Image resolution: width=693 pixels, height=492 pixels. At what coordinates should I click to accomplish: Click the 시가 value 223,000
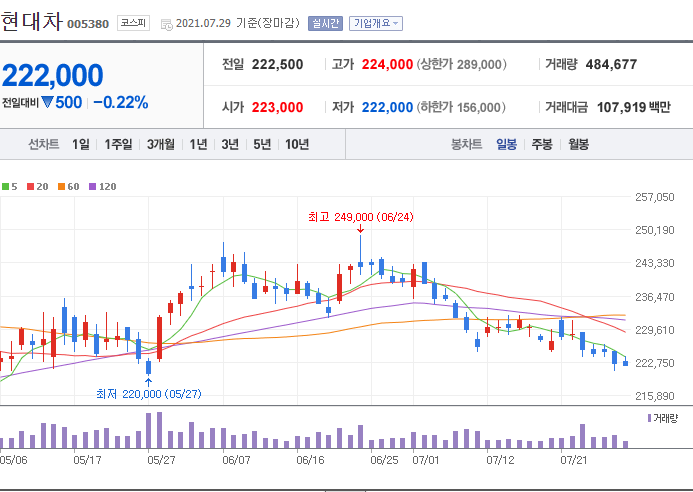click(x=278, y=107)
